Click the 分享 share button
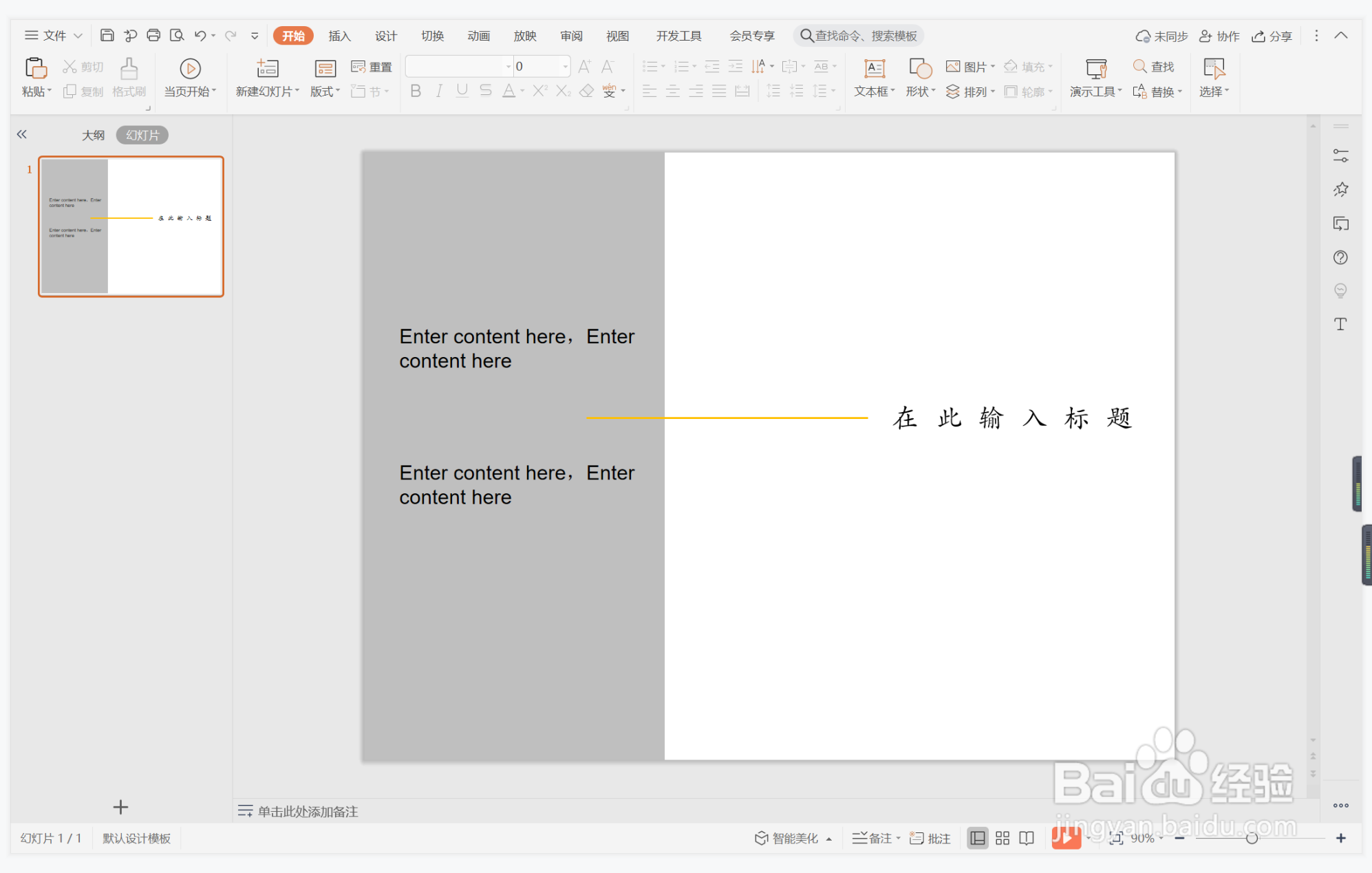 pos(1272,36)
